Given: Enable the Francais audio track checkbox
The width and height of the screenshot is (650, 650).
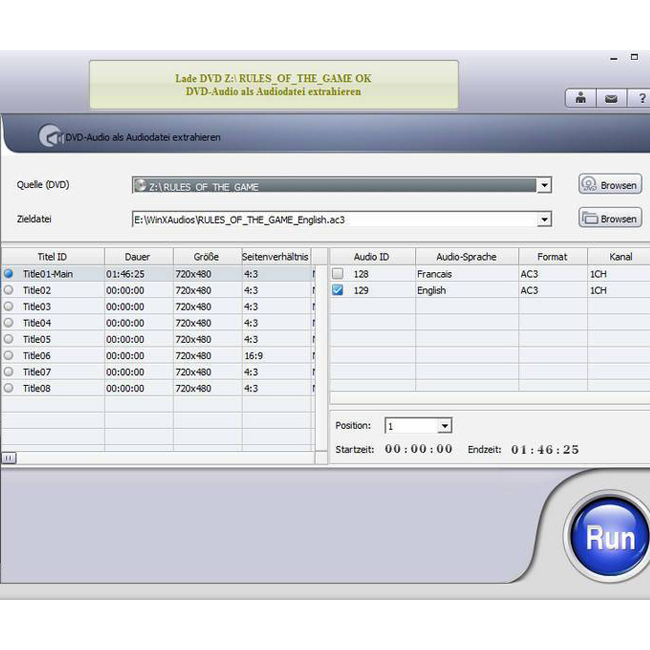Looking at the screenshot, I should point(338,274).
